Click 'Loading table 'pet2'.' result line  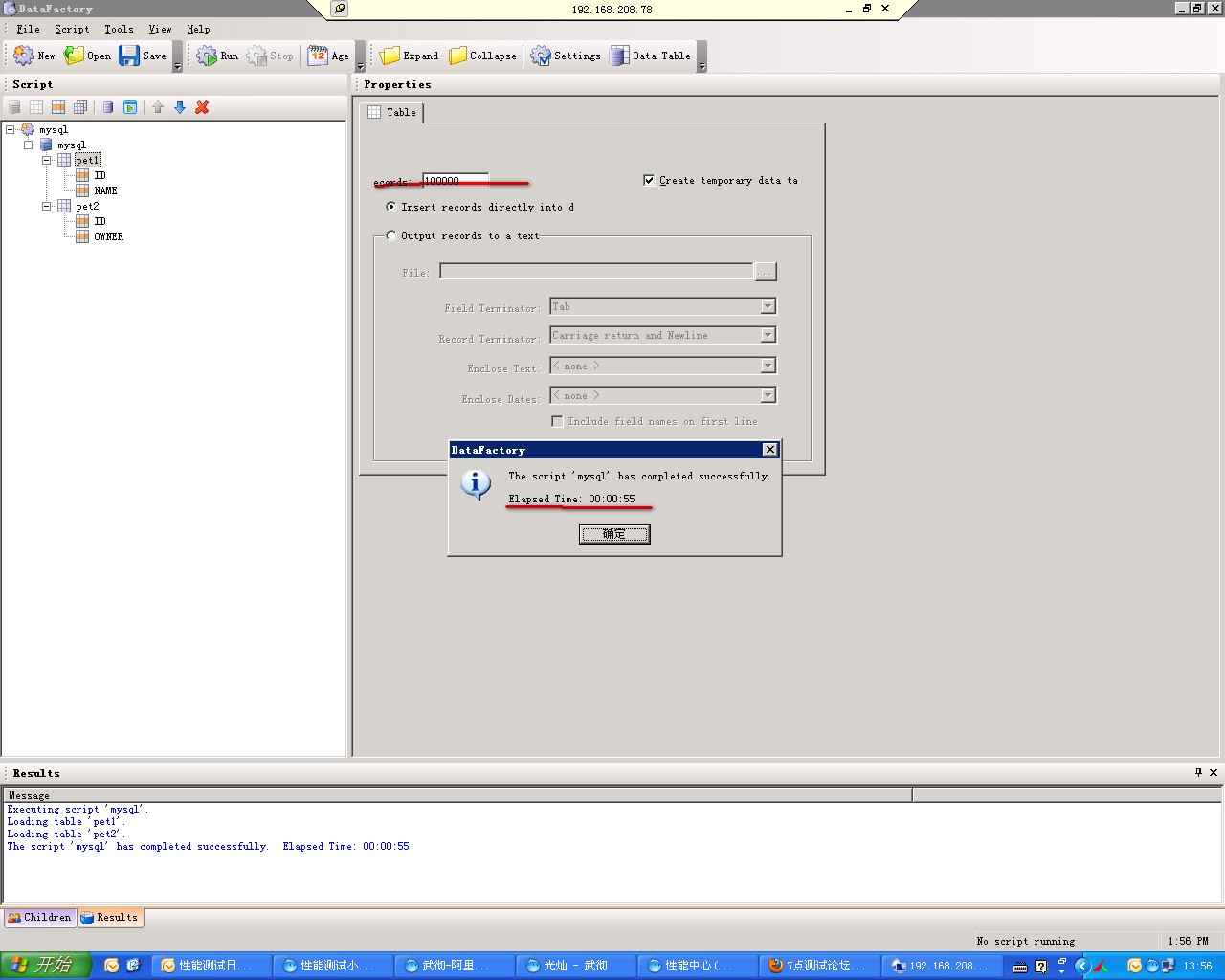point(66,834)
